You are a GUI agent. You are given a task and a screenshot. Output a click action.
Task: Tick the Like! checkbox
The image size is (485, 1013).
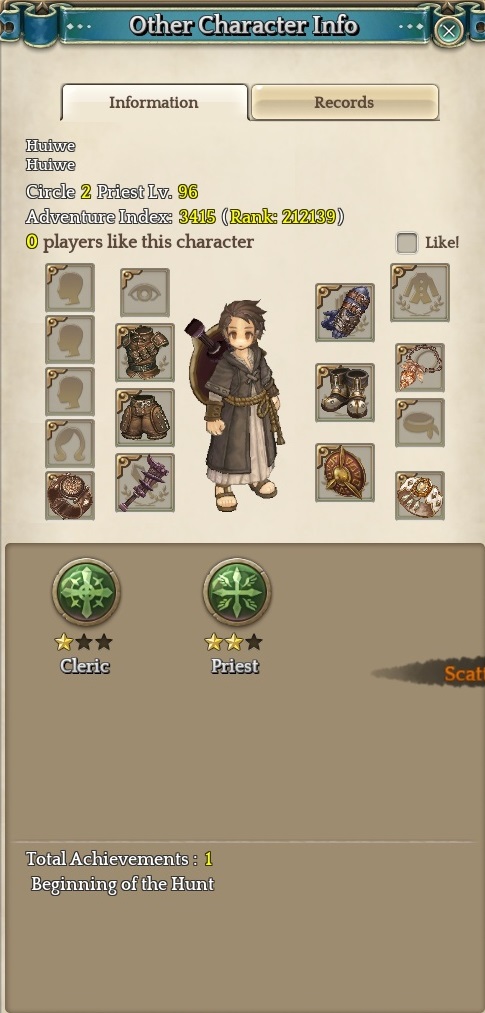pyautogui.click(x=407, y=243)
